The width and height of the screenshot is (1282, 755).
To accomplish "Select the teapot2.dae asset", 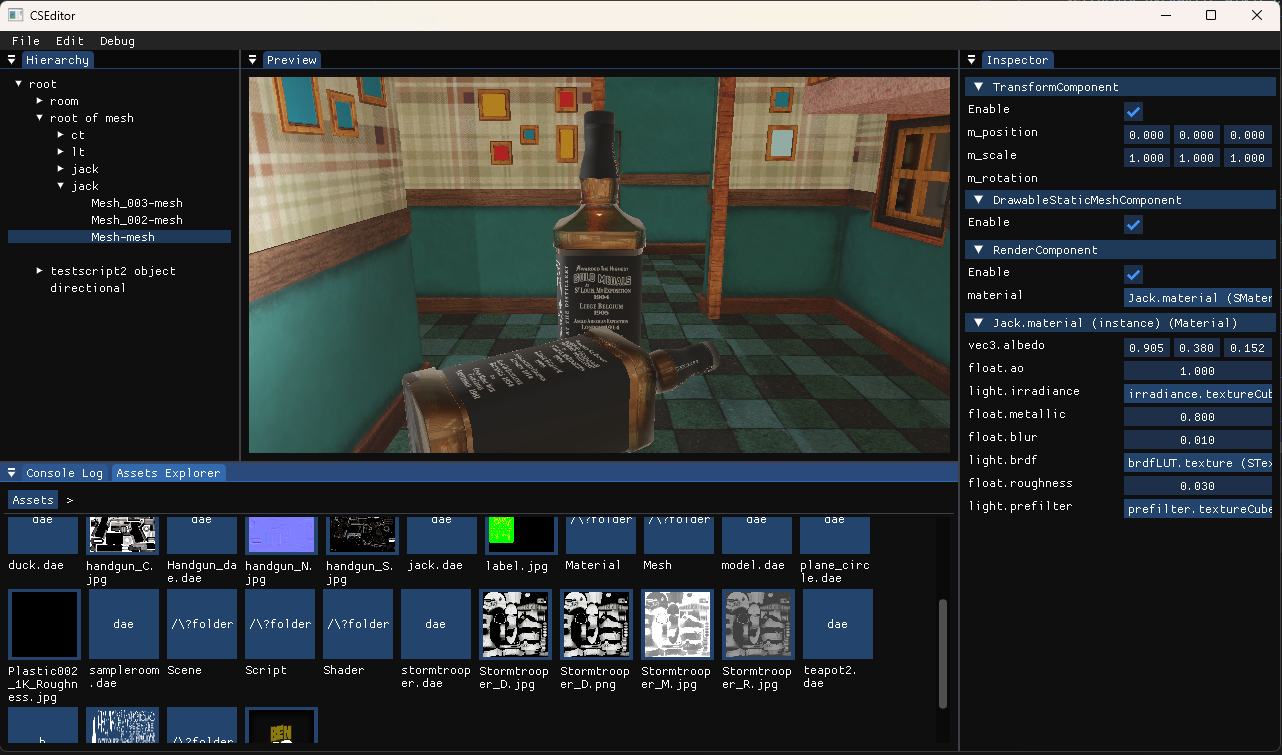I will tap(838, 624).
